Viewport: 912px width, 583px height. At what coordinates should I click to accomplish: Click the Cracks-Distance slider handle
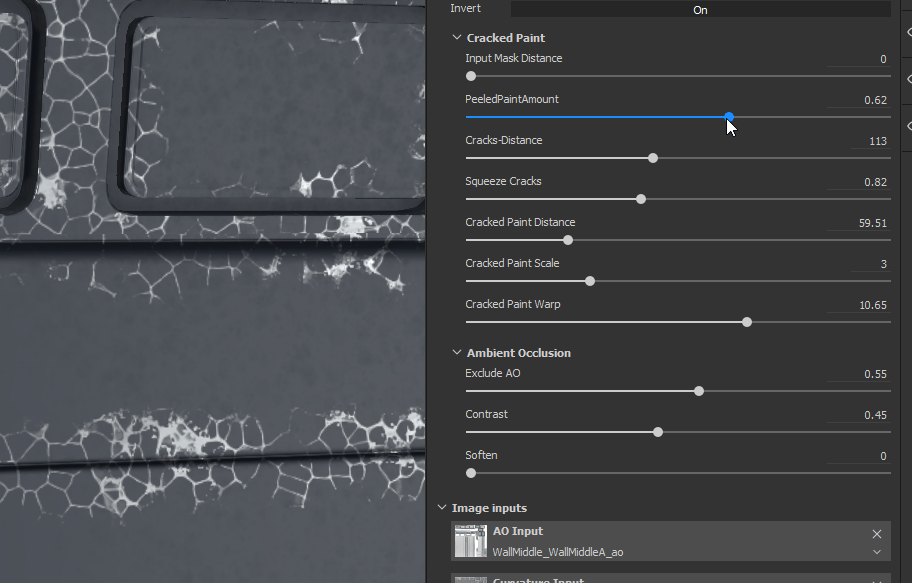(653, 158)
